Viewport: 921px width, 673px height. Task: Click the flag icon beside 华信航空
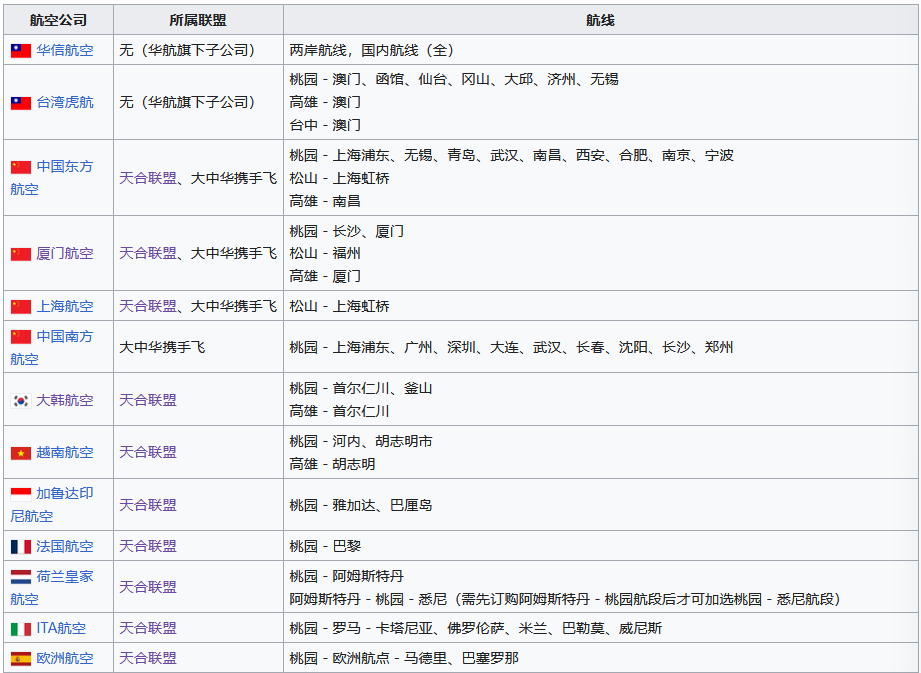(x=21, y=51)
